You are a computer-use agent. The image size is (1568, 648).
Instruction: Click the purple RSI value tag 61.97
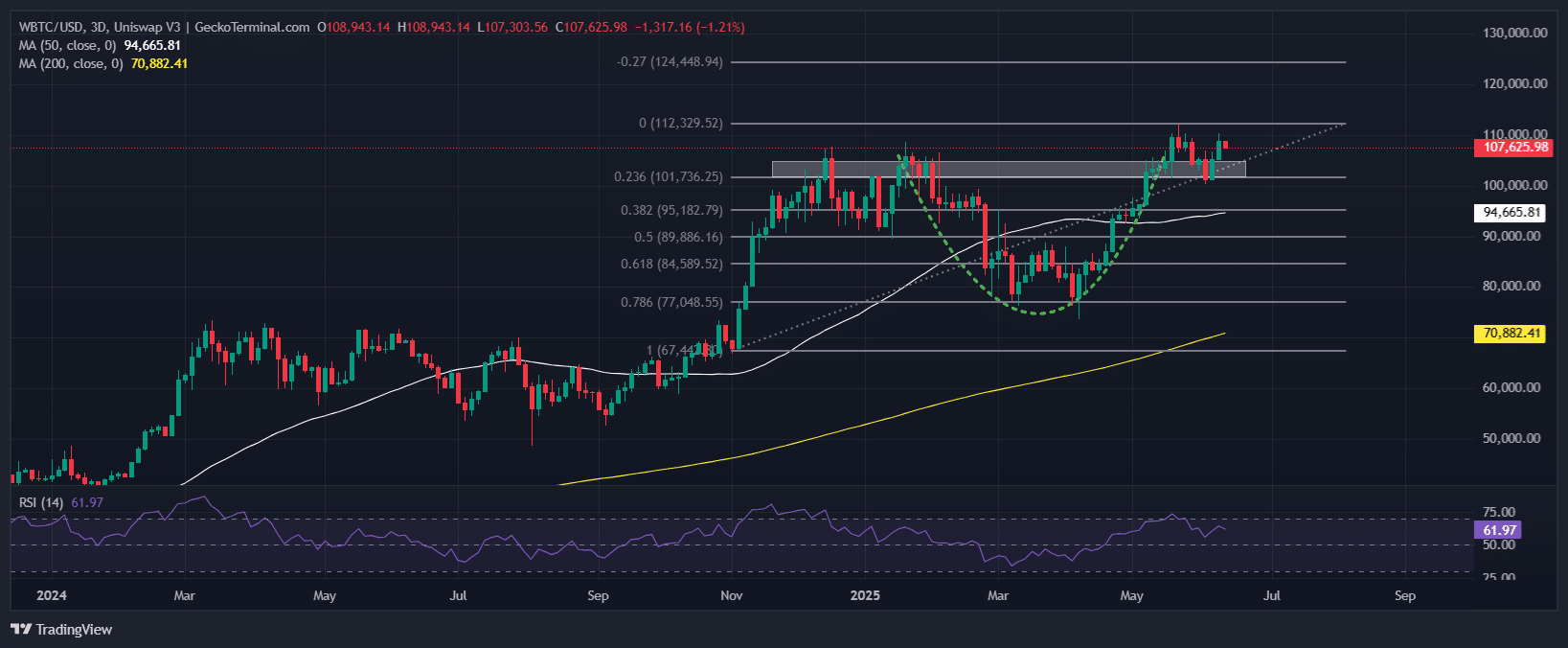[x=1496, y=530]
